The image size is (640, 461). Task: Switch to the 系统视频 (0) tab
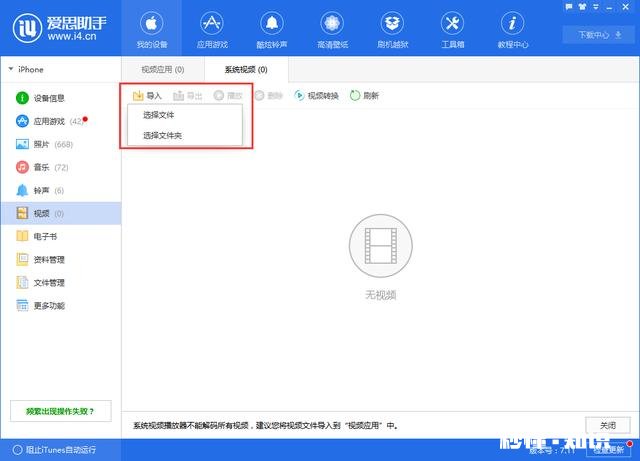[246, 69]
